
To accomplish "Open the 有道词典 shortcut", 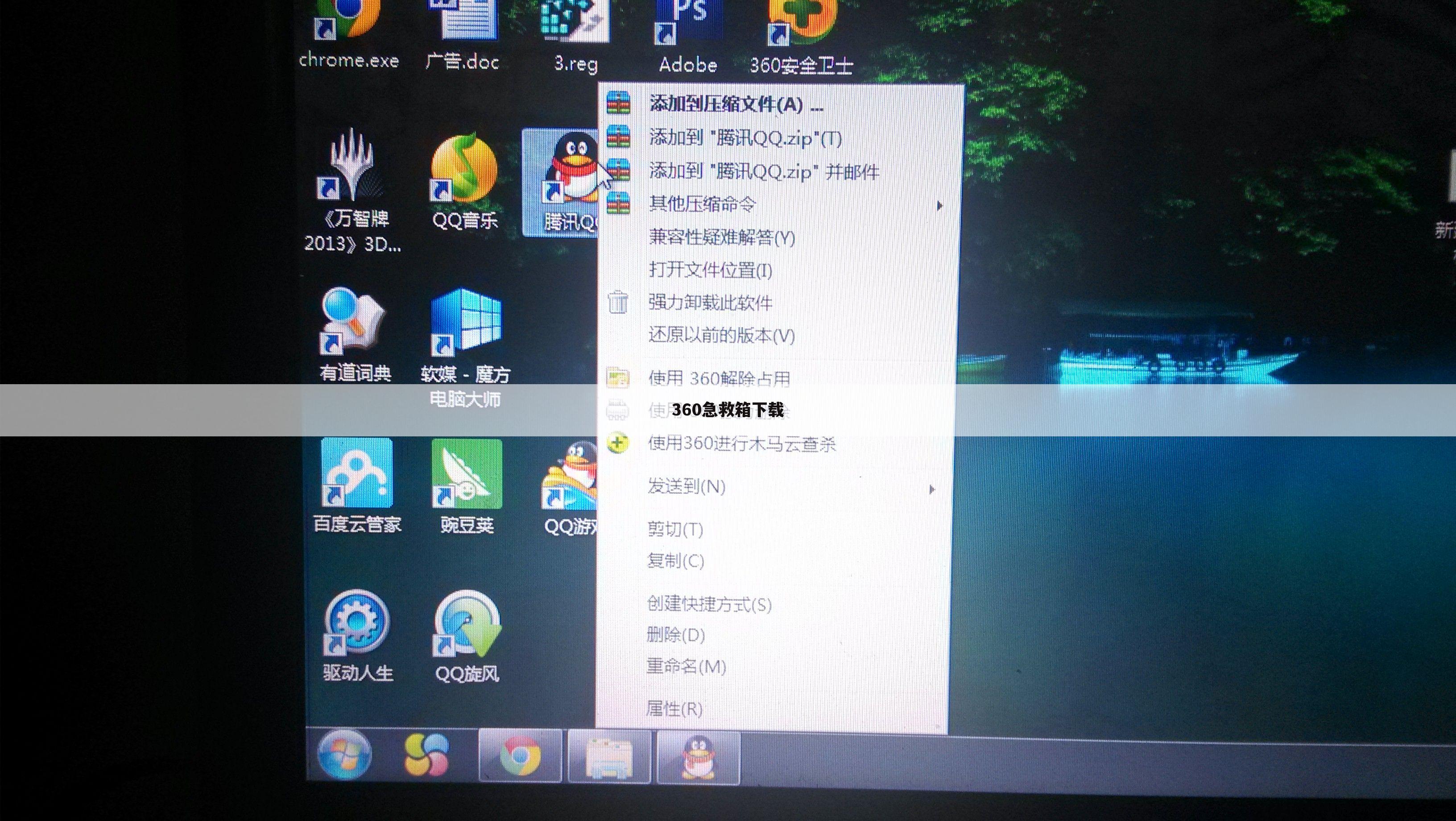I will 354,335.
